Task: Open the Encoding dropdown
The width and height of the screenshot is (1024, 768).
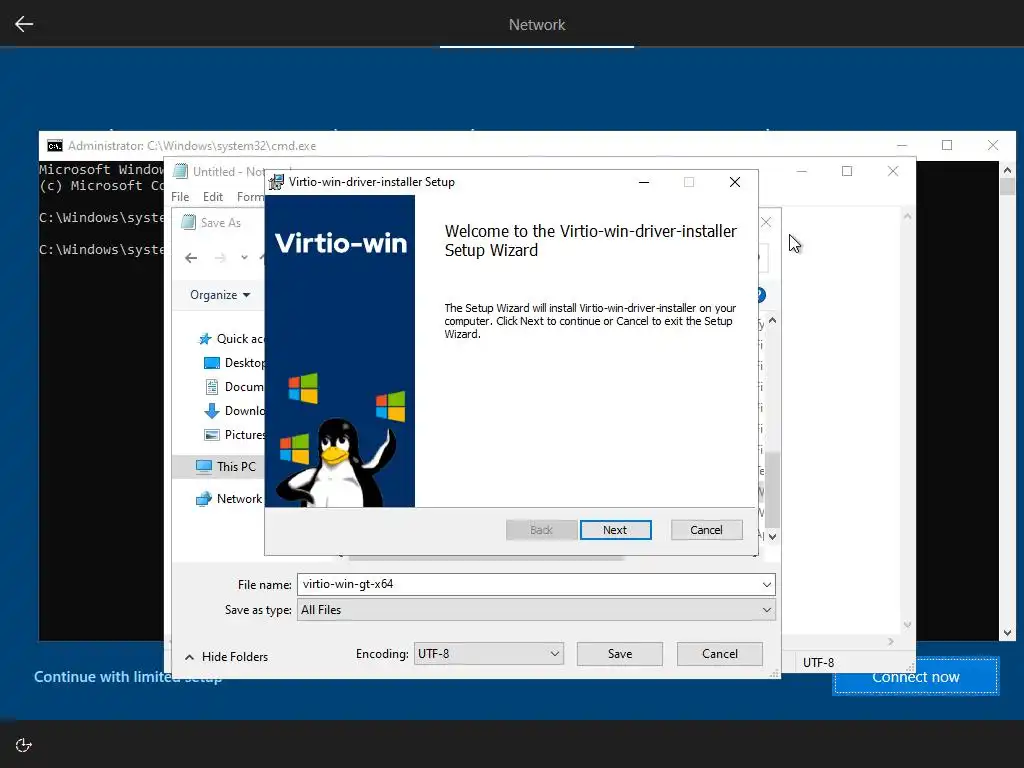Action: coord(488,654)
